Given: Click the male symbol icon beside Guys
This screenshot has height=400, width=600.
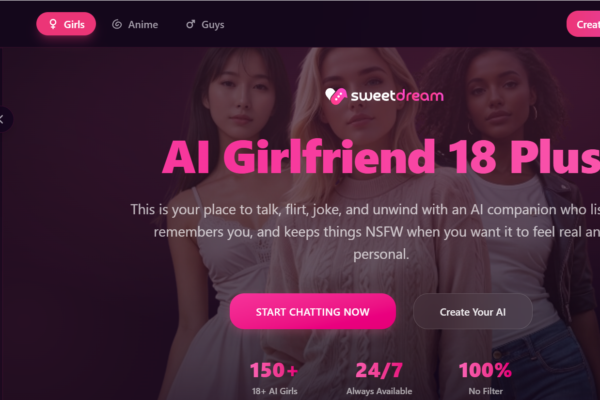Looking at the screenshot, I should point(190,24).
